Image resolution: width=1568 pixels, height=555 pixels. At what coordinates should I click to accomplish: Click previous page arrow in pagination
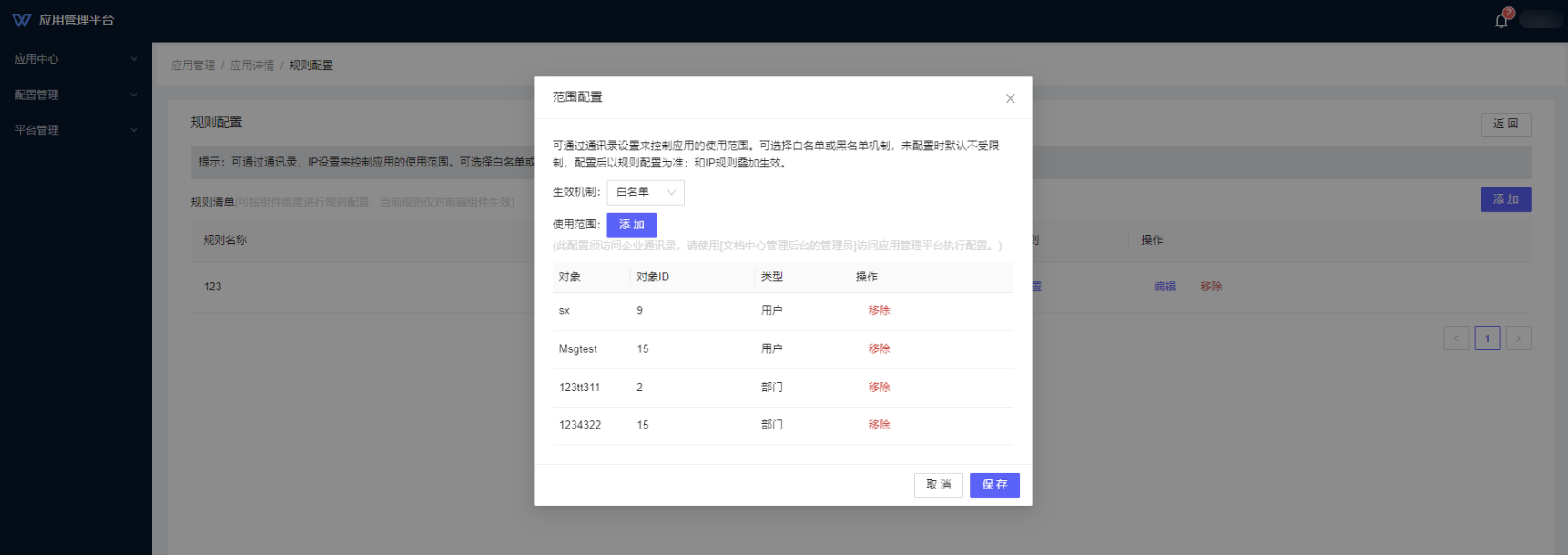point(1455,338)
